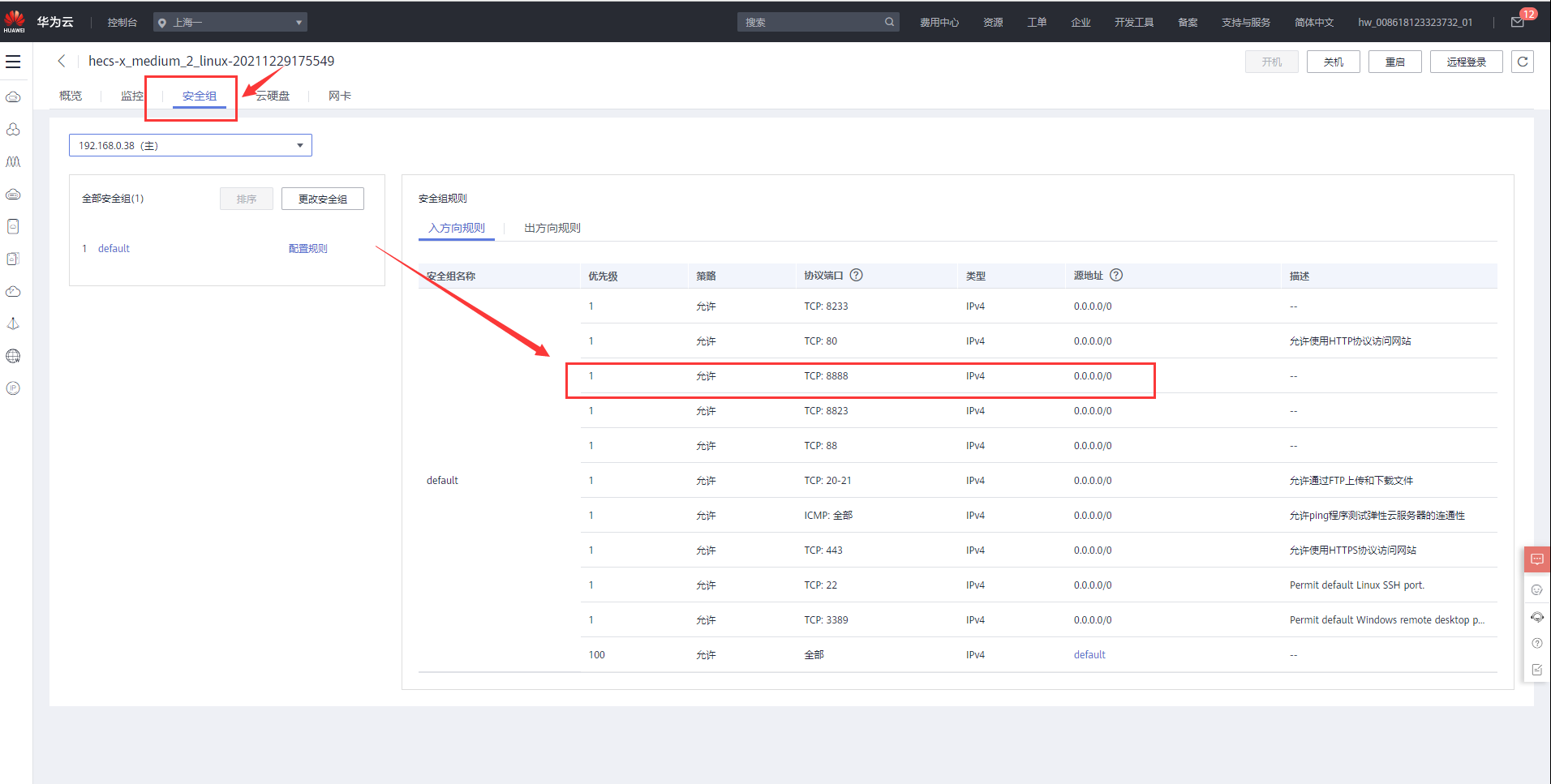Open 企业 menu
This screenshot has height=784, width=1551.
pos(1081,23)
